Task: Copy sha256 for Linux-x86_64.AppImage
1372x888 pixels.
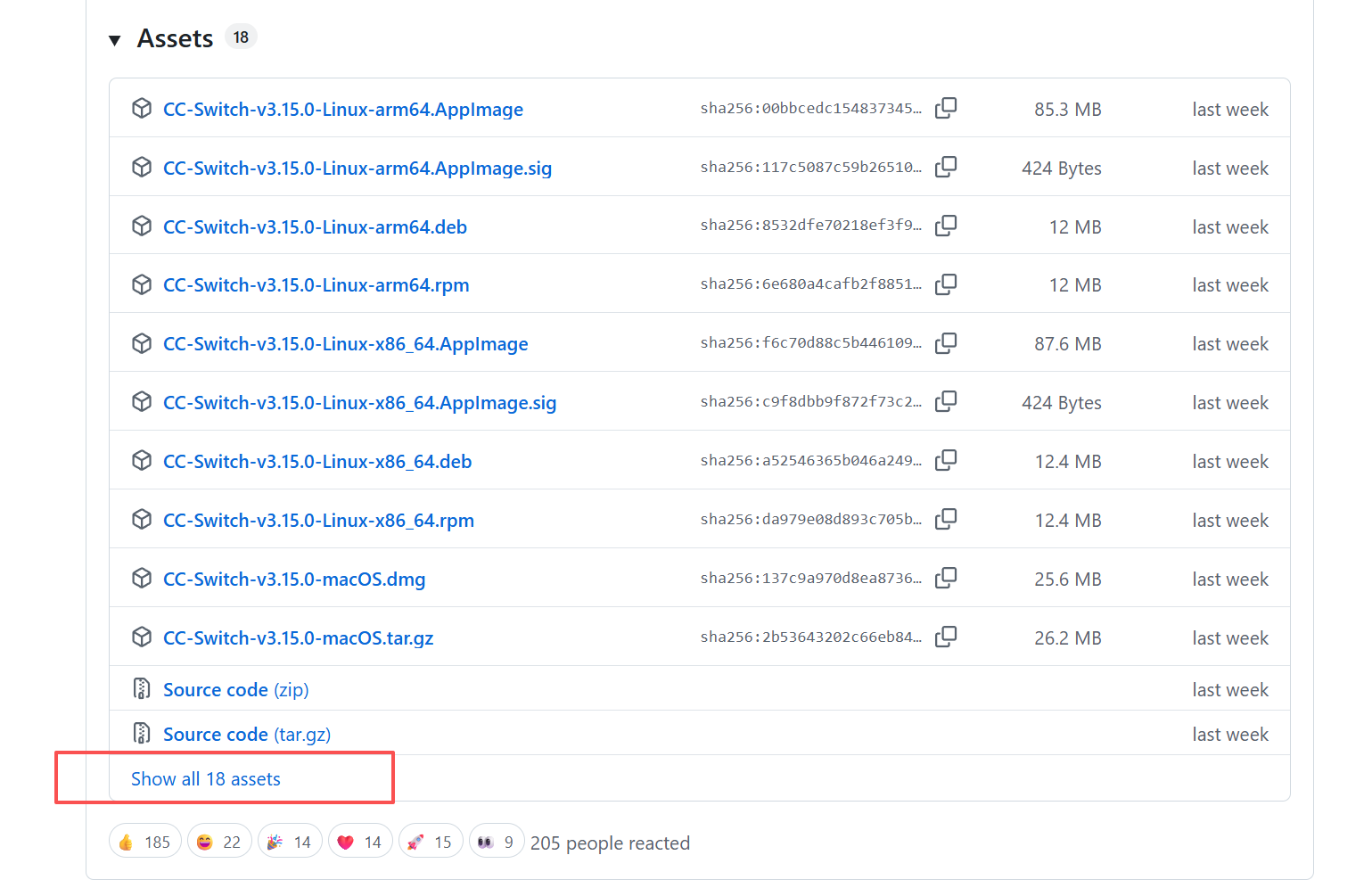Action: coord(946,343)
